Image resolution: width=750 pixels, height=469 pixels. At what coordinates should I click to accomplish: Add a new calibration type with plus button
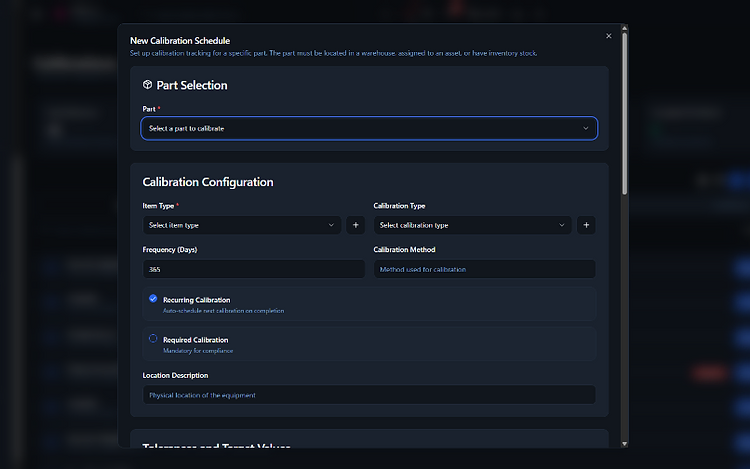(586, 225)
